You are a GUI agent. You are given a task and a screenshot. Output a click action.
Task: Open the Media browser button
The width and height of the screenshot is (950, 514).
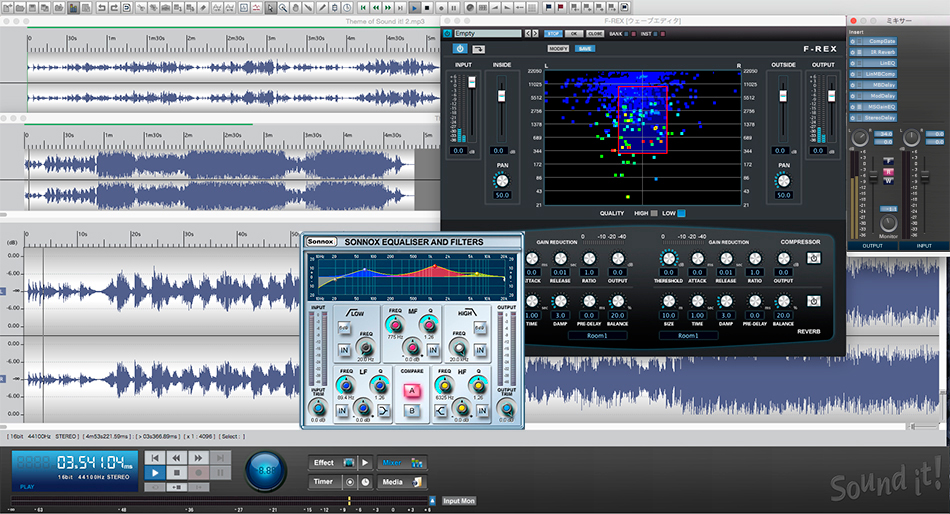402,482
